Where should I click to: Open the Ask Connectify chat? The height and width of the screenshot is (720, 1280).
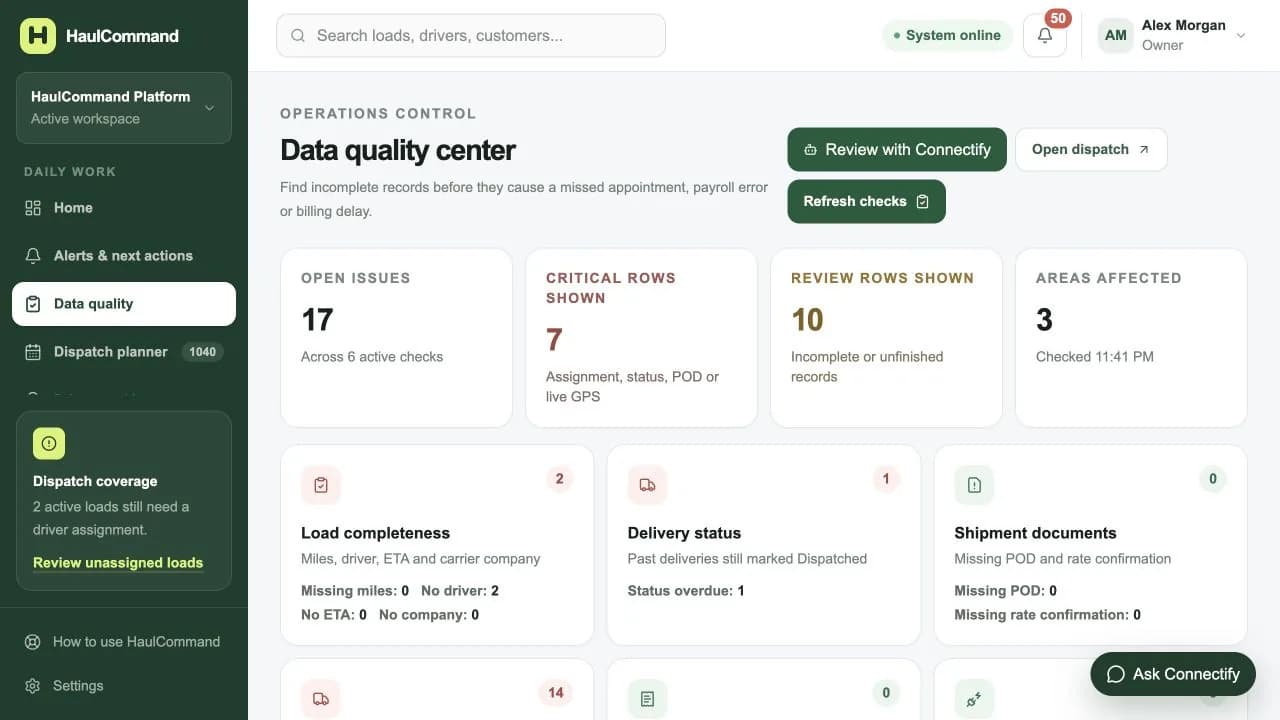pyautogui.click(x=1173, y=674)
